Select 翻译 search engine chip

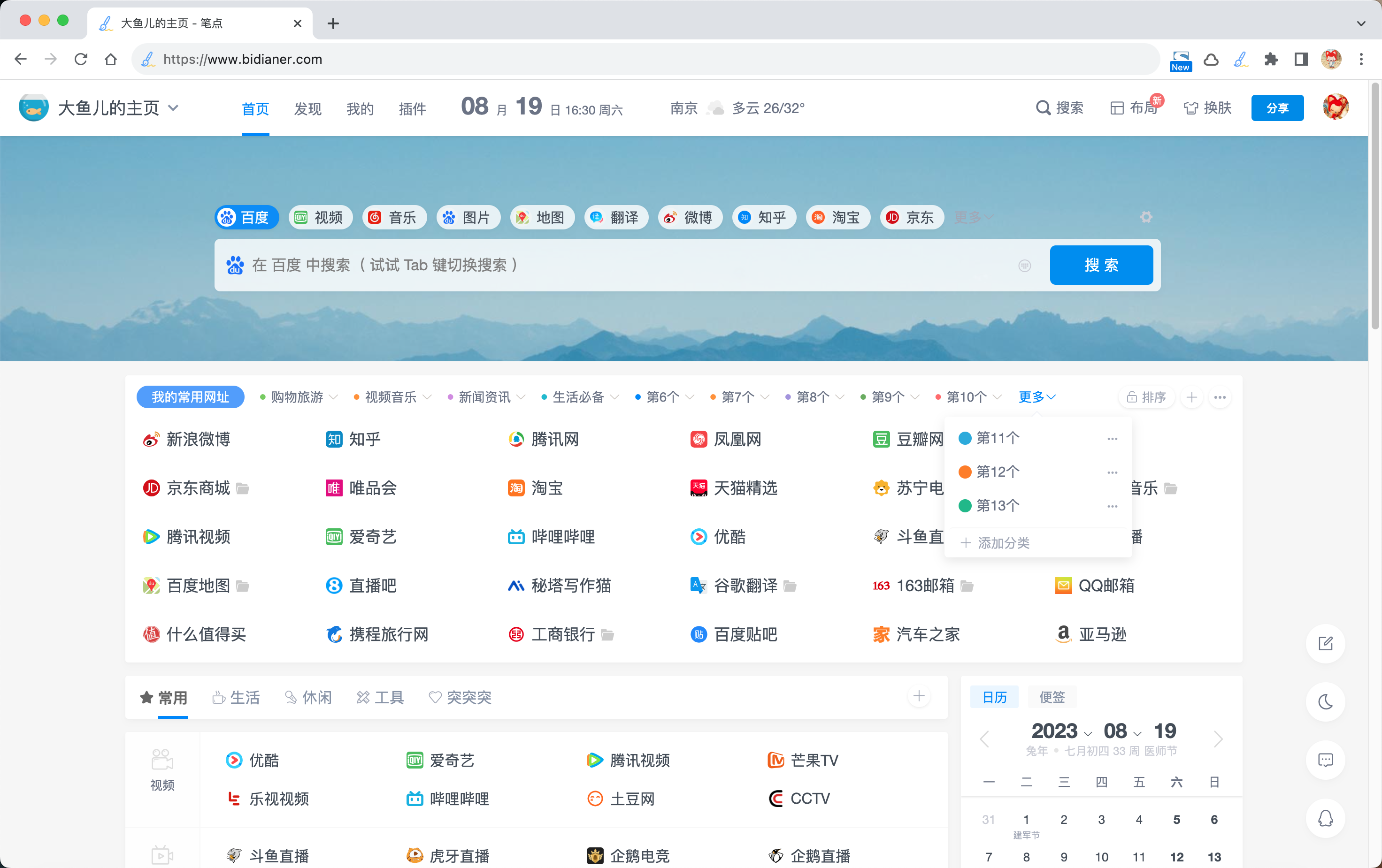(x=616, y=217)
